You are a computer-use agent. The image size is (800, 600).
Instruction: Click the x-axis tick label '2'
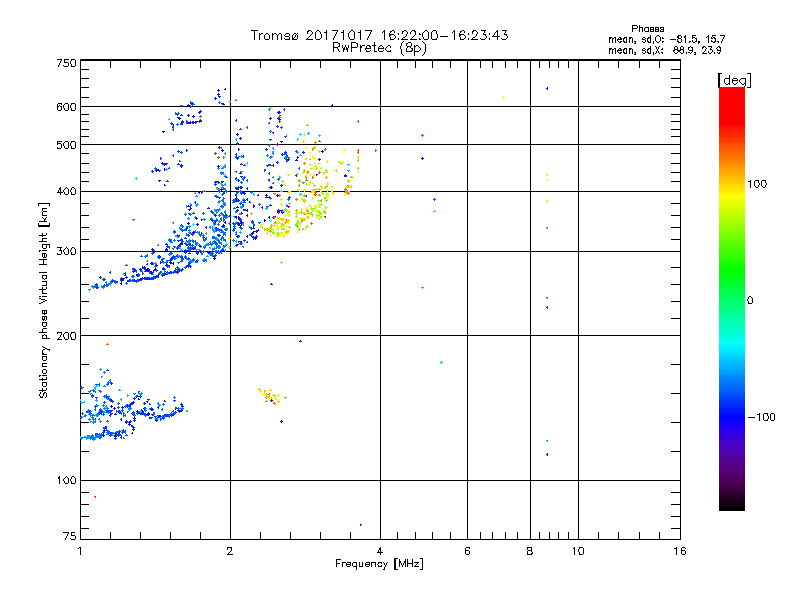230,551
